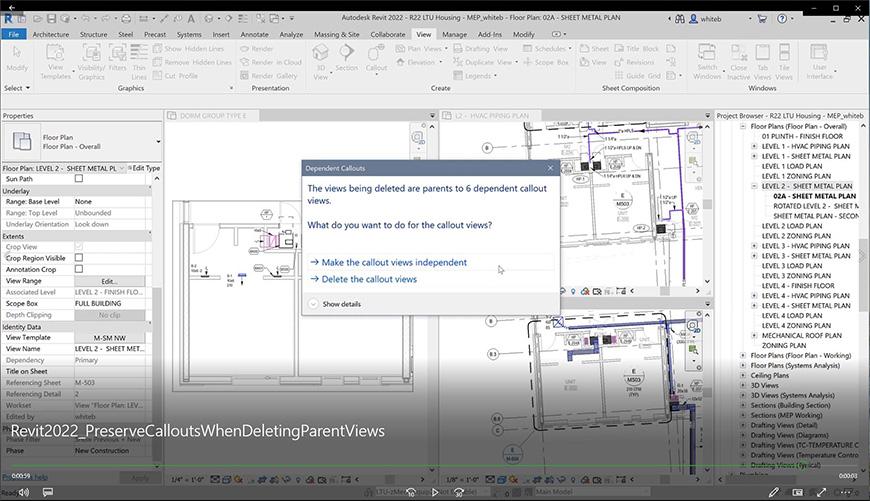Toggle Crop Region Visible checkbox
Screen dimensions: 870x501
79,257
